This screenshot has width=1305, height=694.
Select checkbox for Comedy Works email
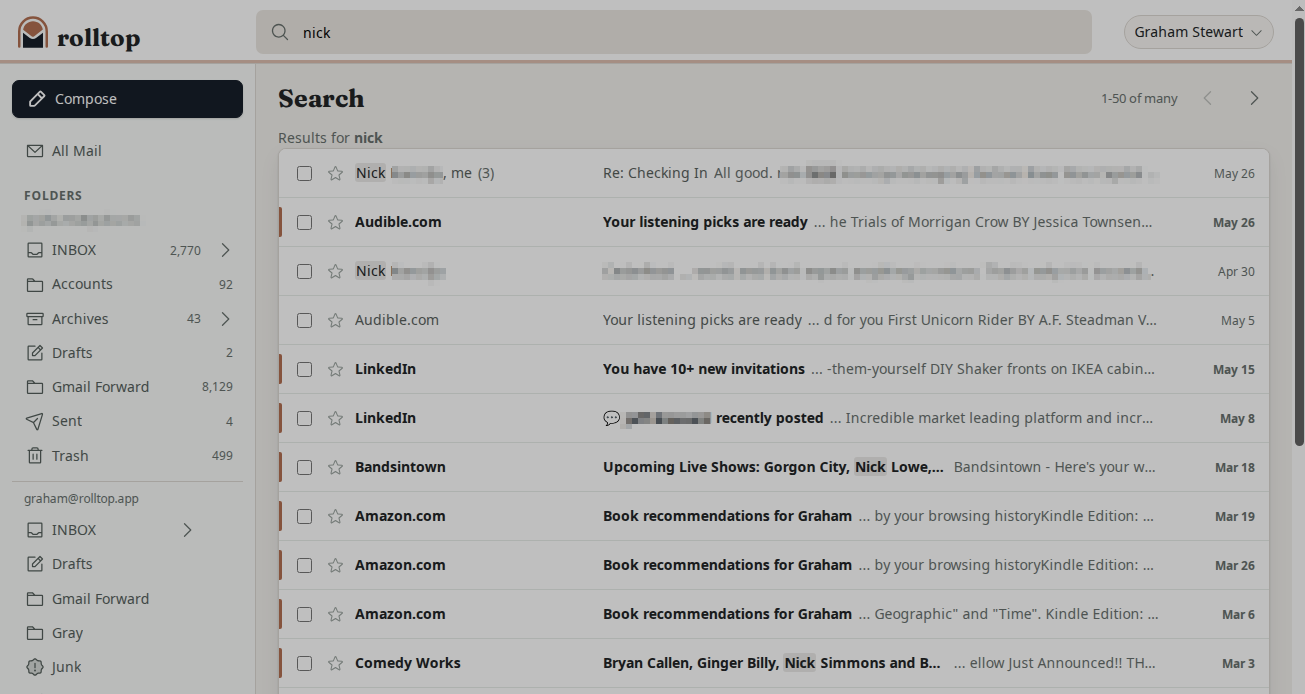tap(305, 663)
